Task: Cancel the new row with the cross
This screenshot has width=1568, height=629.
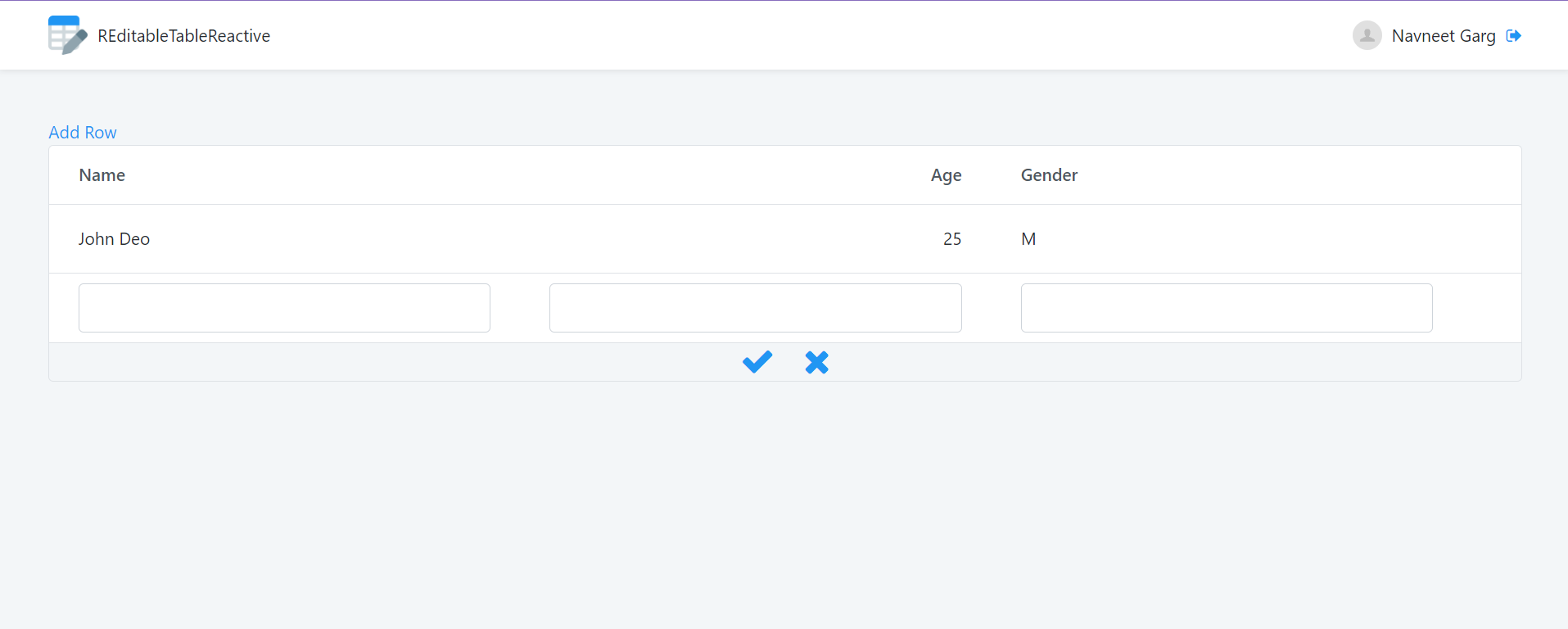Action: (x=816, y=362)
